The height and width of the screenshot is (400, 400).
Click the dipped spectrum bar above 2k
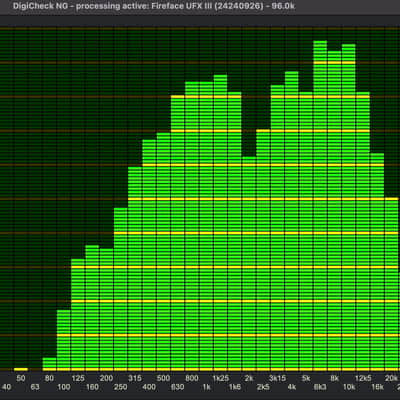249,264
